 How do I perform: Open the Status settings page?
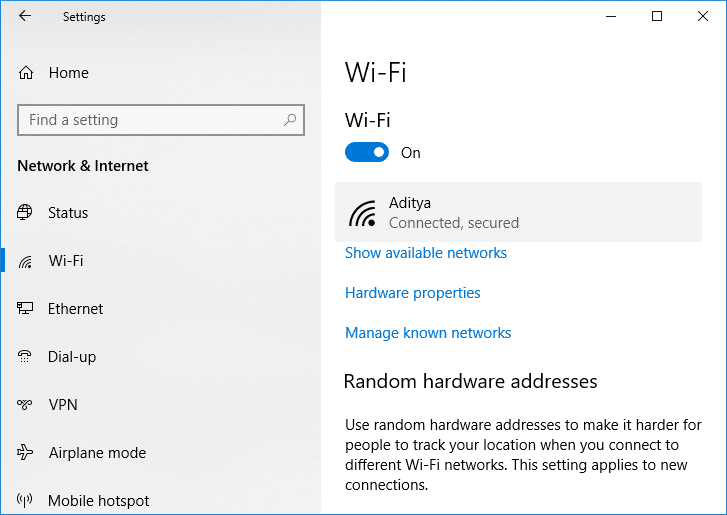click(x=68, y=213)
